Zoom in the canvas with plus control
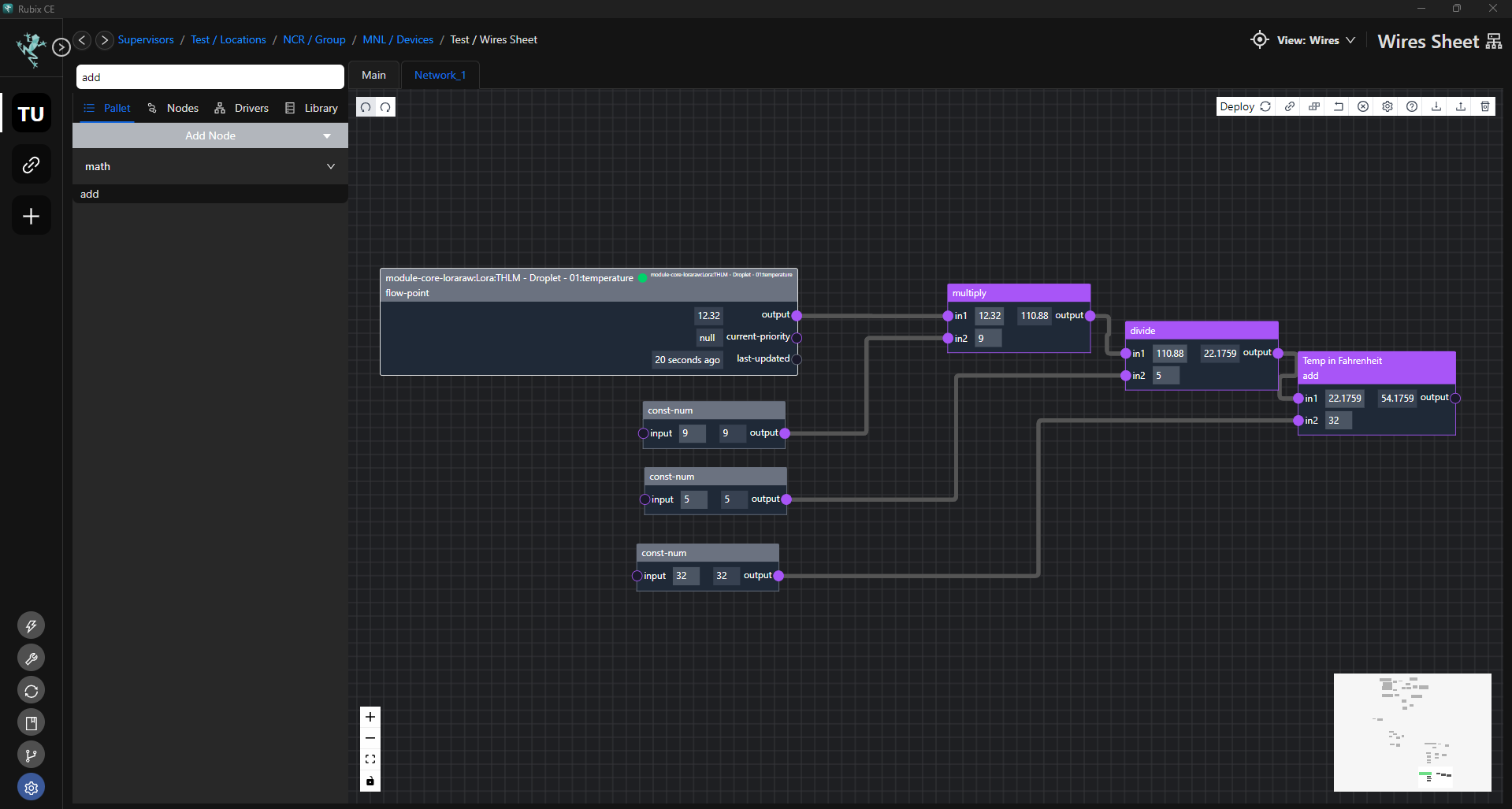This screenshot has width=1512, height=809. point(370,717)
